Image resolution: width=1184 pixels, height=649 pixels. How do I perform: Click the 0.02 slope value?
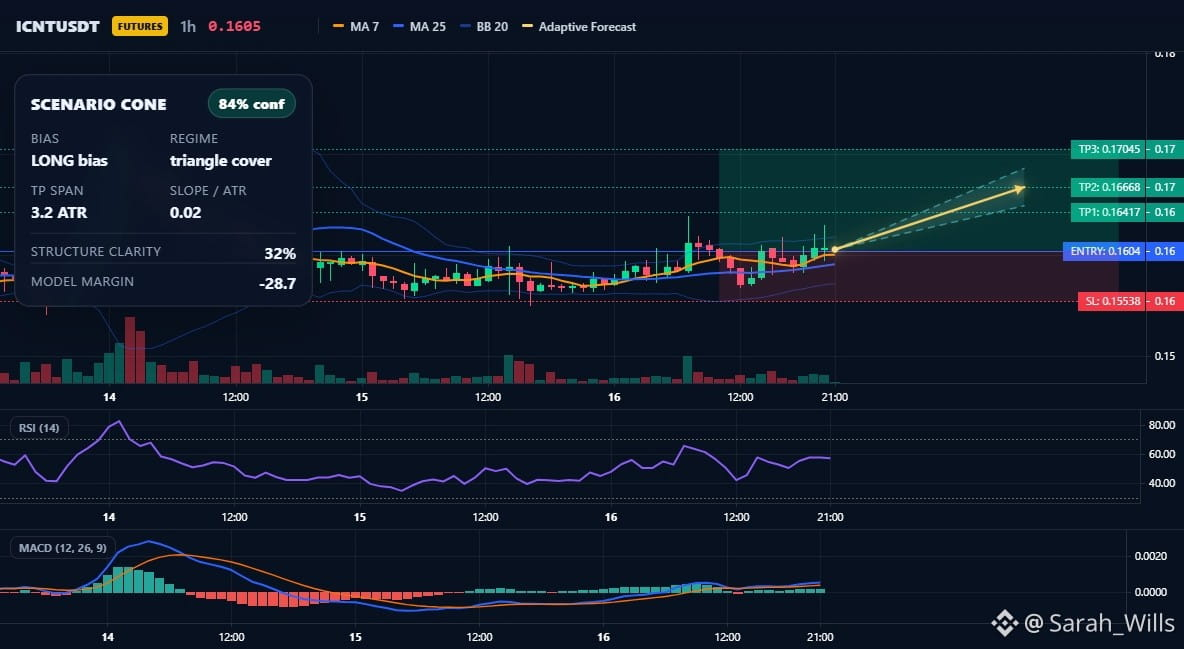(x=185, y=212)
